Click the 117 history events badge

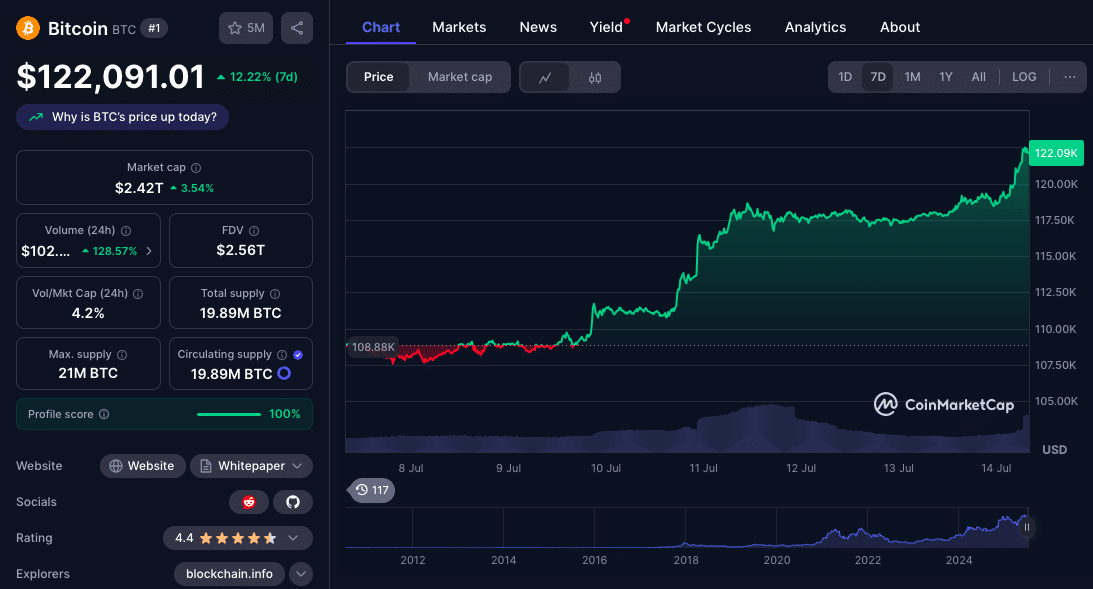point(372,490)
